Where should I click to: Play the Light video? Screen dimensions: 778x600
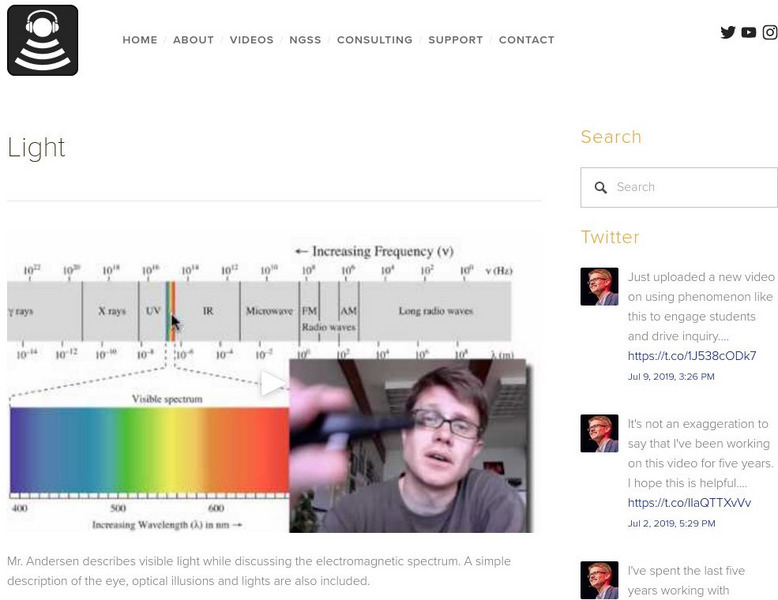click(272, 384)
